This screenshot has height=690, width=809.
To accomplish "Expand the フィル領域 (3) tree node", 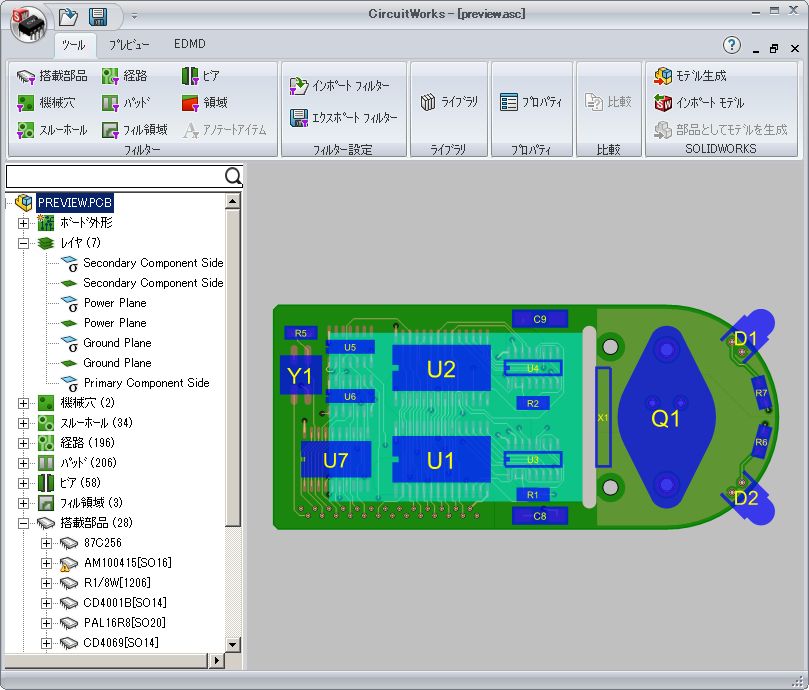I will coord(23,503).
